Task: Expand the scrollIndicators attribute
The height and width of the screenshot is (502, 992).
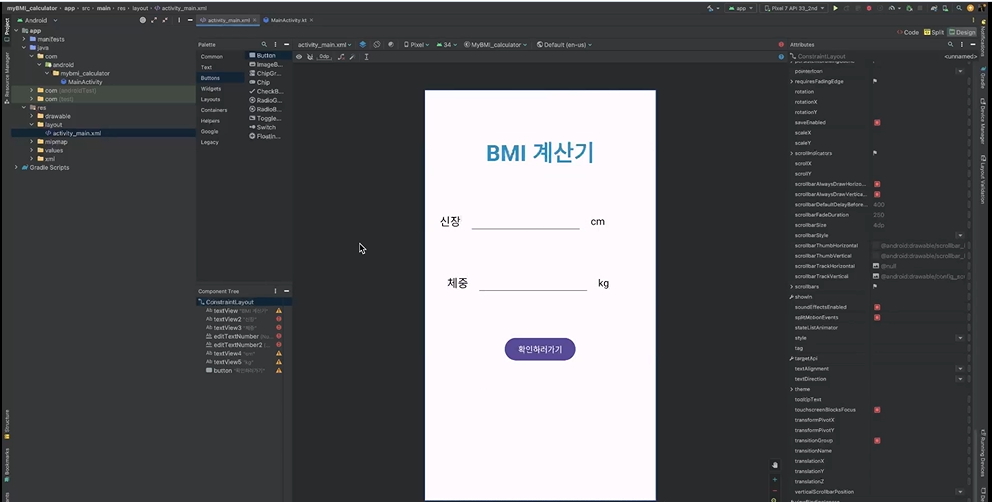Action: coord(791,153)
